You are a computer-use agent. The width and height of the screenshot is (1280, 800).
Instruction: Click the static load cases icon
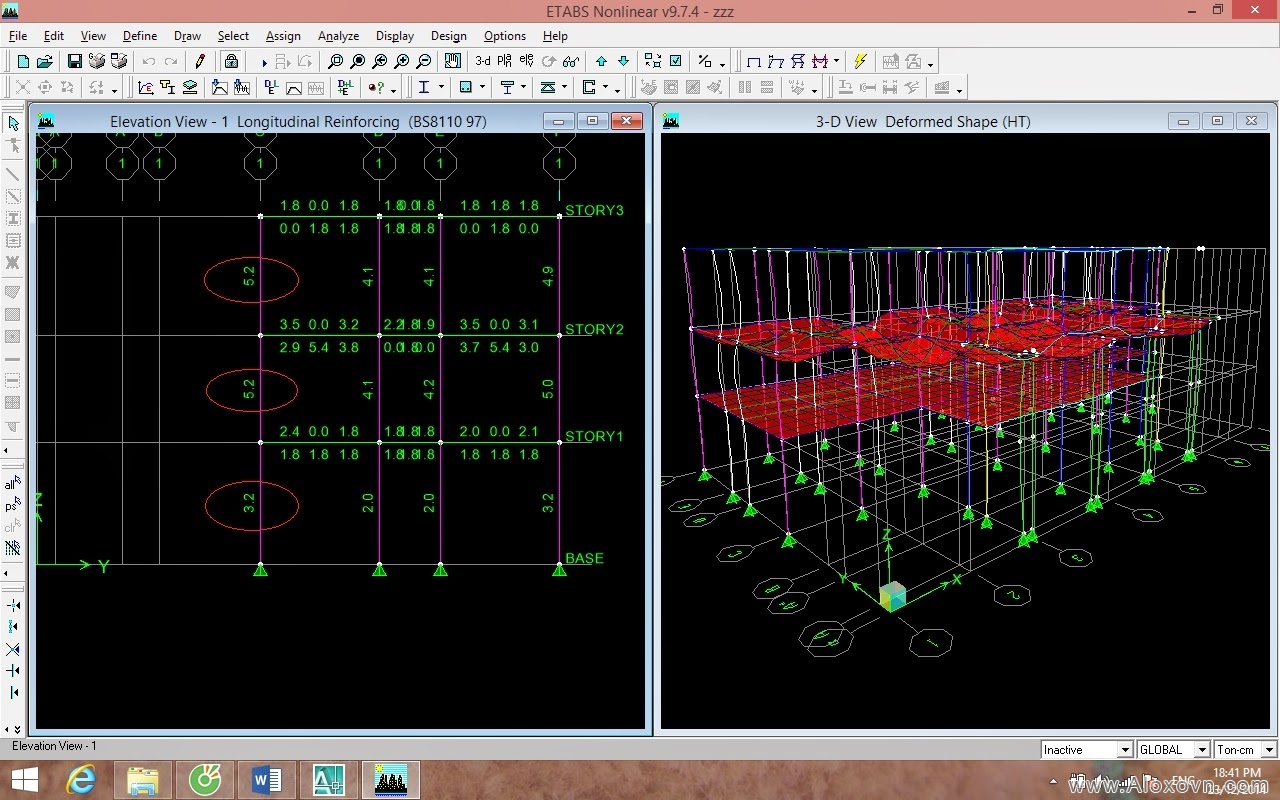pos(271,88)
